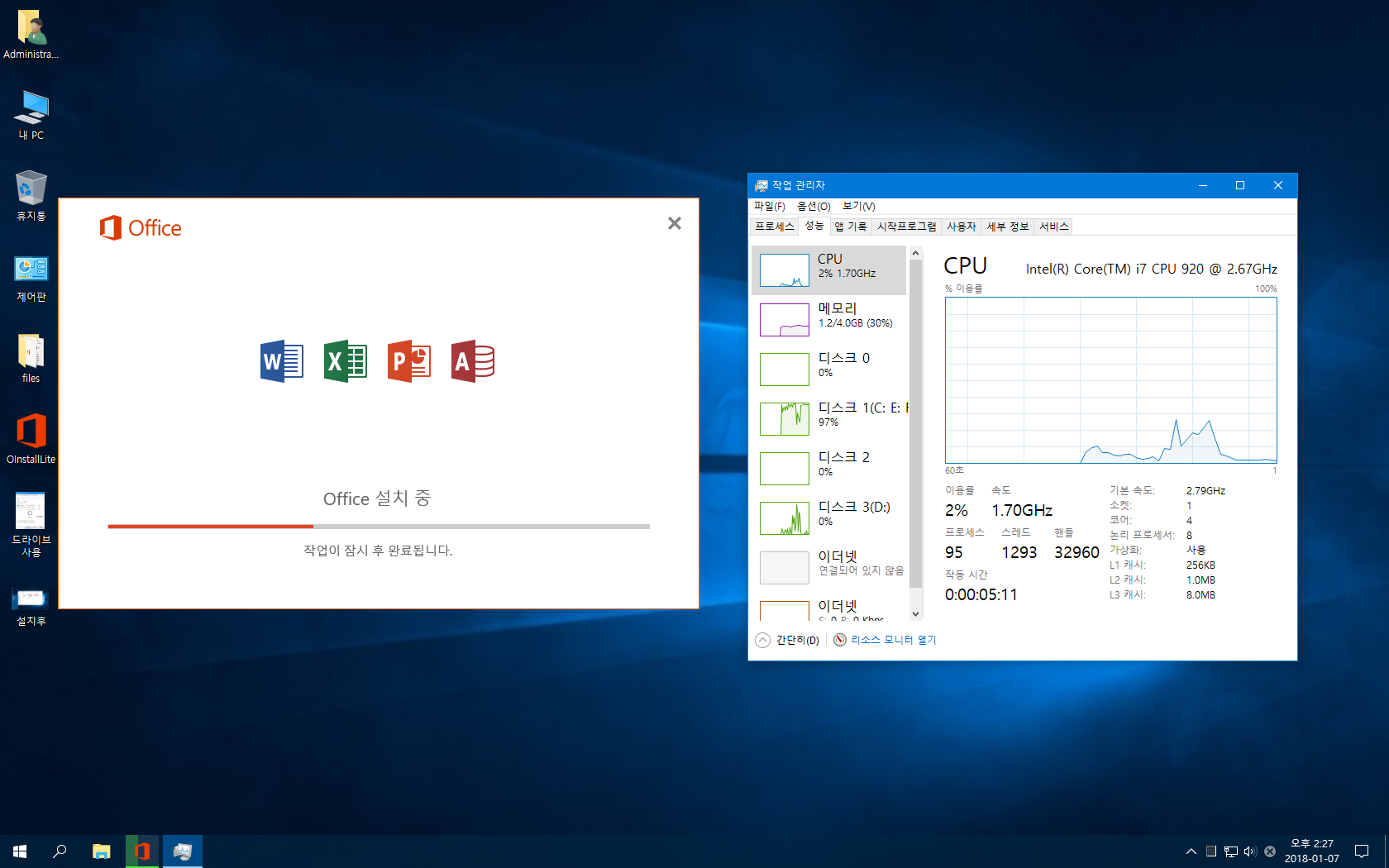Screen dimensions: 1389x868
Task: Open File Explorer from taskbar
Action: tap(102, 851)
